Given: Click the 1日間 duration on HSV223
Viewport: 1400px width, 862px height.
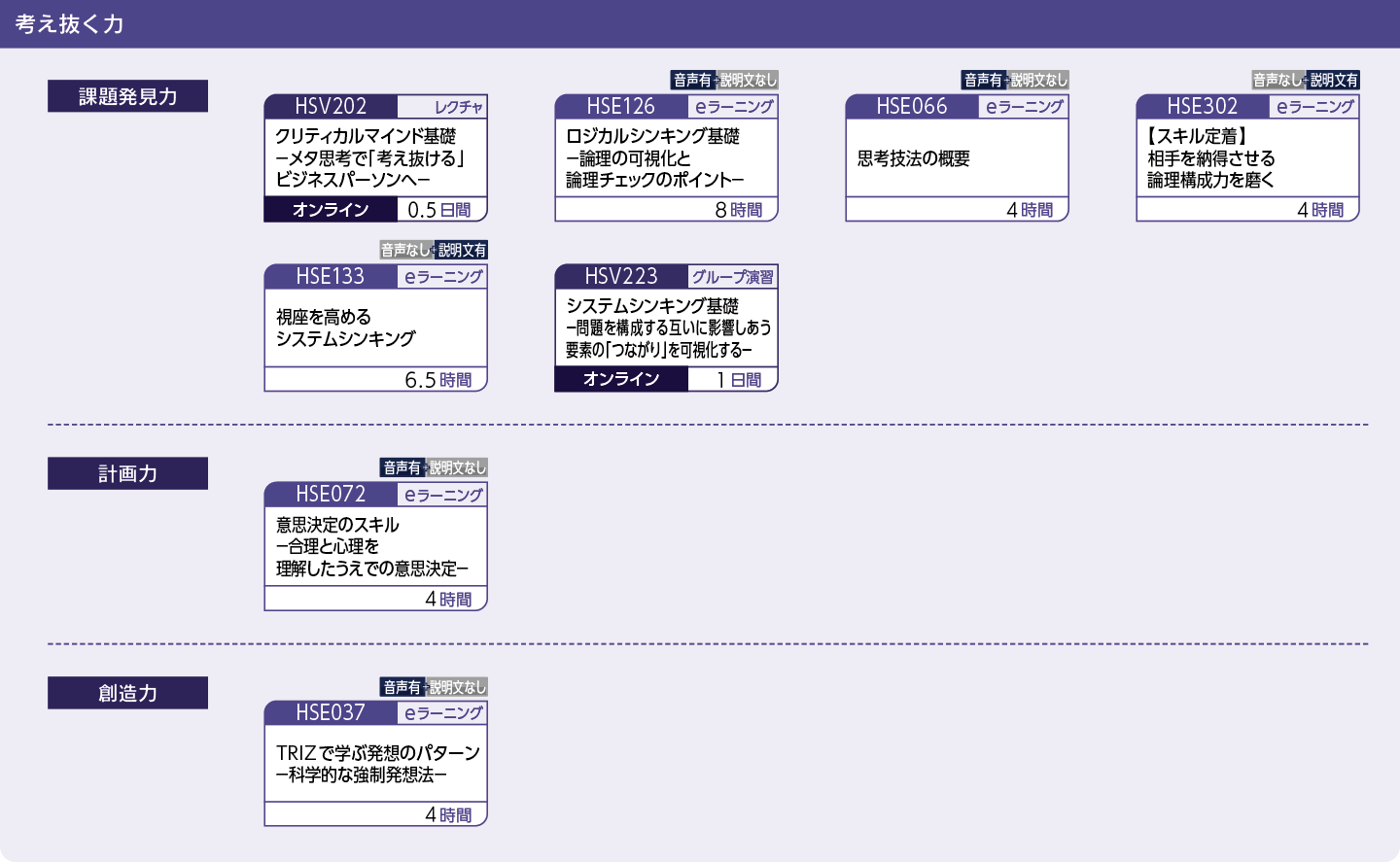Looking at the screenshot, I should [739, 380].
